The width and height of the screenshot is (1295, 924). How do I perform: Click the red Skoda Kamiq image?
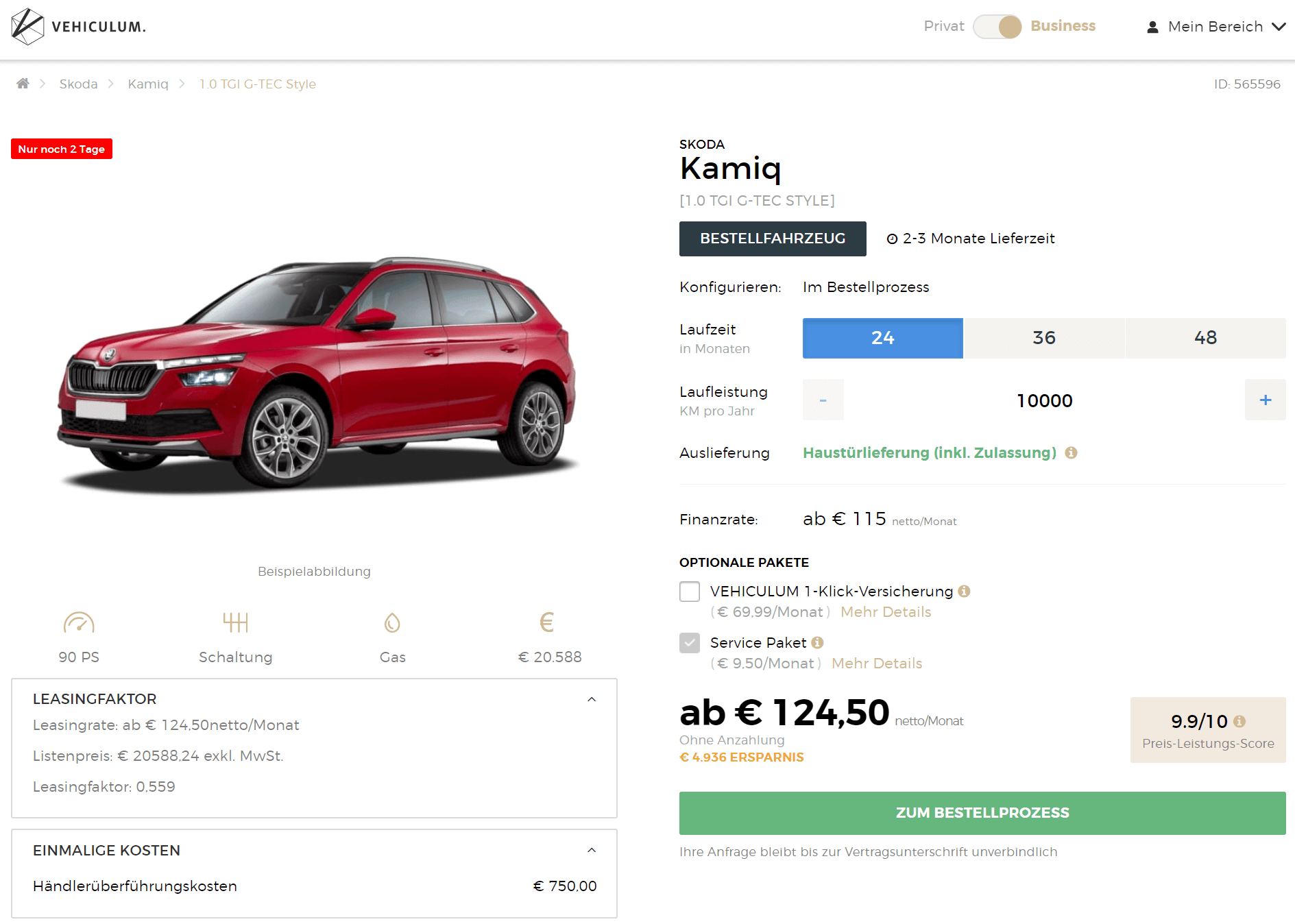pos(317,374)
